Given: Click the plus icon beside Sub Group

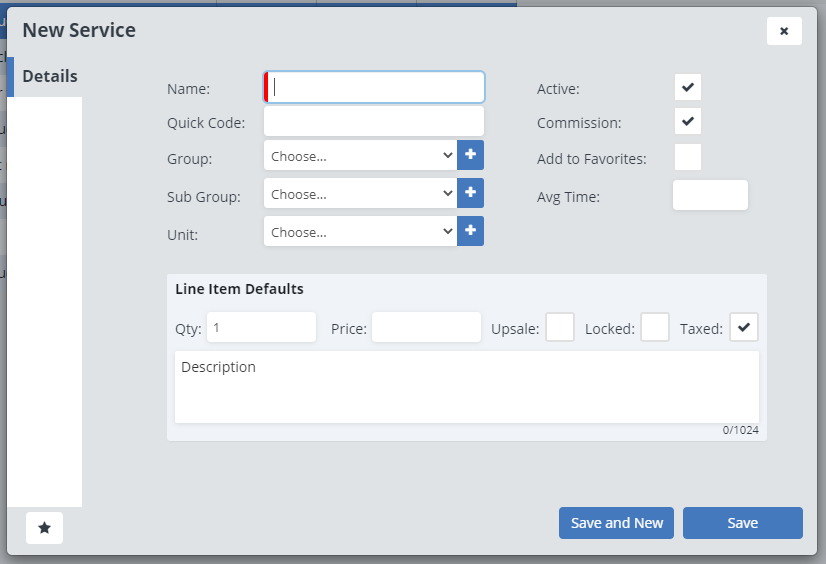Looking at the screenshot, I should [x=471, y=193].
